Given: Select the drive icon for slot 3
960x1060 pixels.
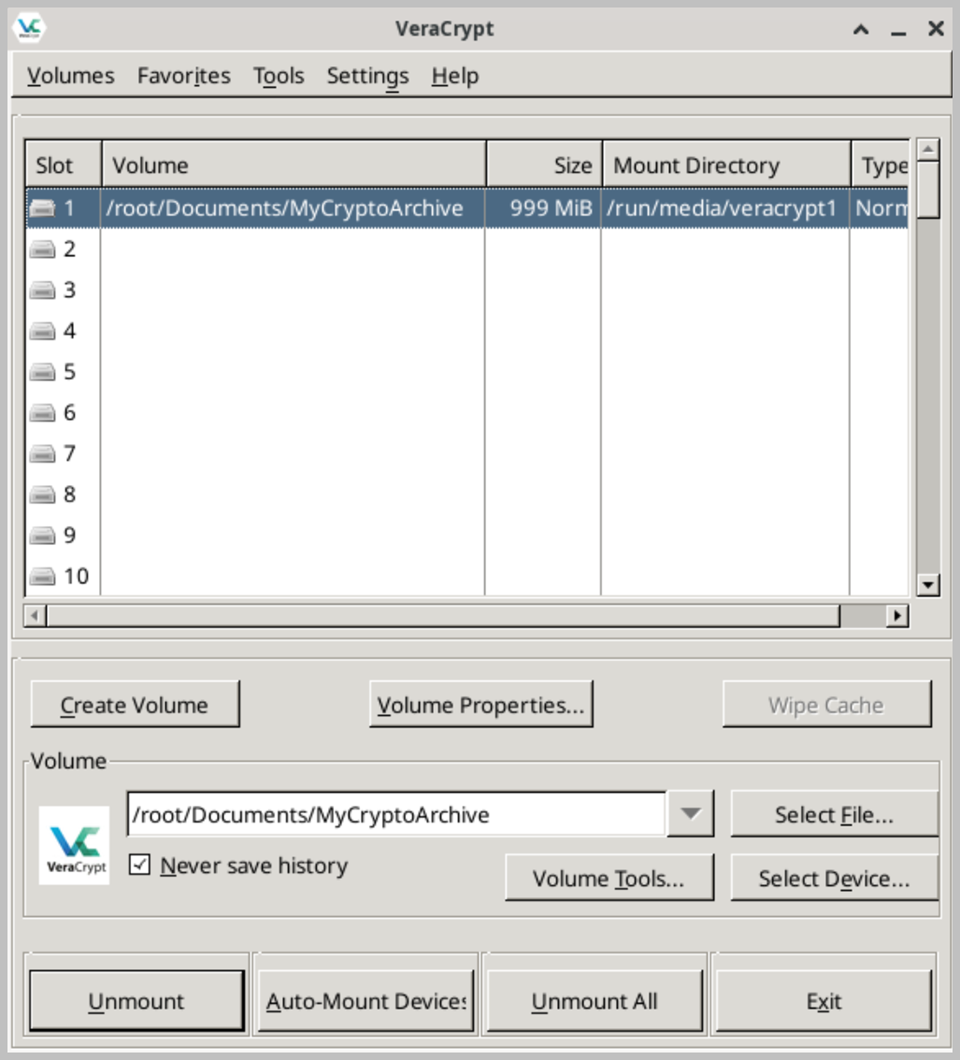Looking at the screenshot, I should (43, 291).
